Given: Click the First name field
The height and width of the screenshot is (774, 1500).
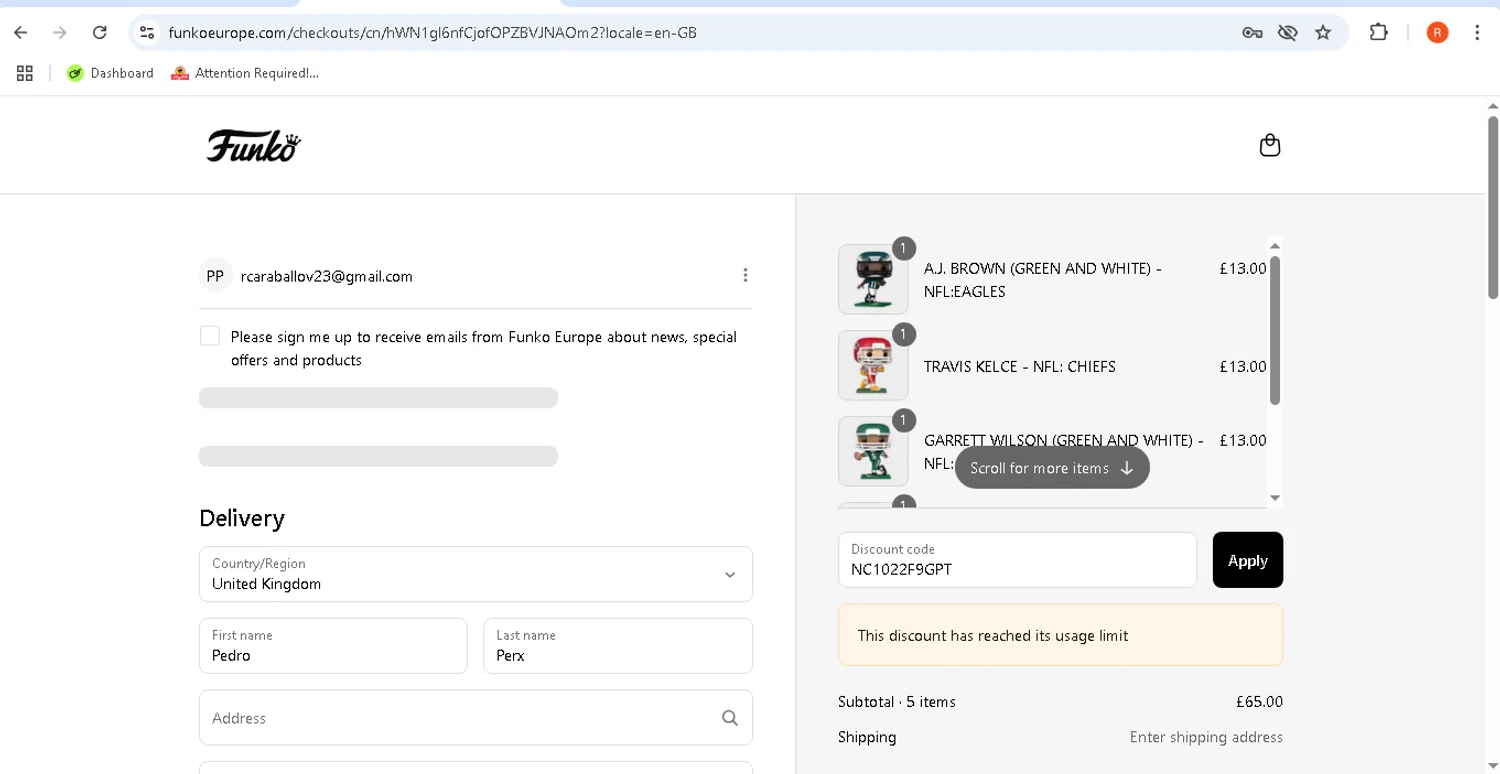Looking at the screenshot, I should pos(333,646).
